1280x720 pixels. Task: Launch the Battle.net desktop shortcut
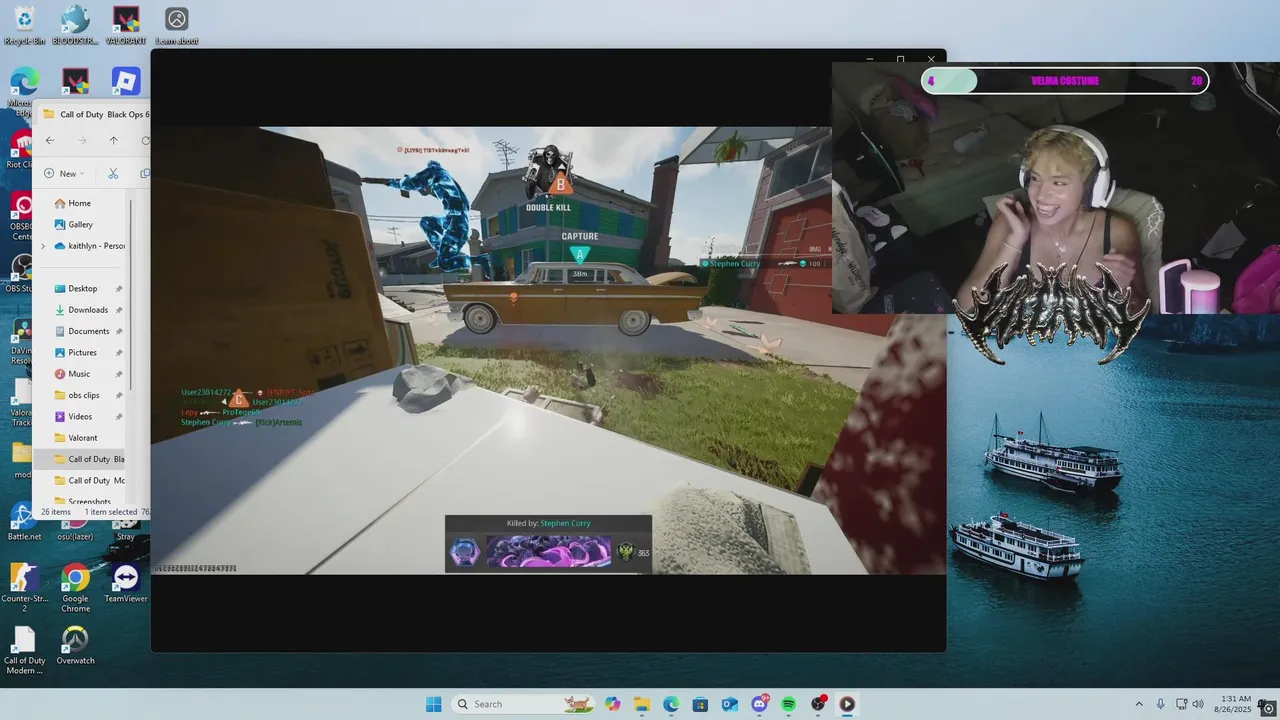click(x=24, y=522)
